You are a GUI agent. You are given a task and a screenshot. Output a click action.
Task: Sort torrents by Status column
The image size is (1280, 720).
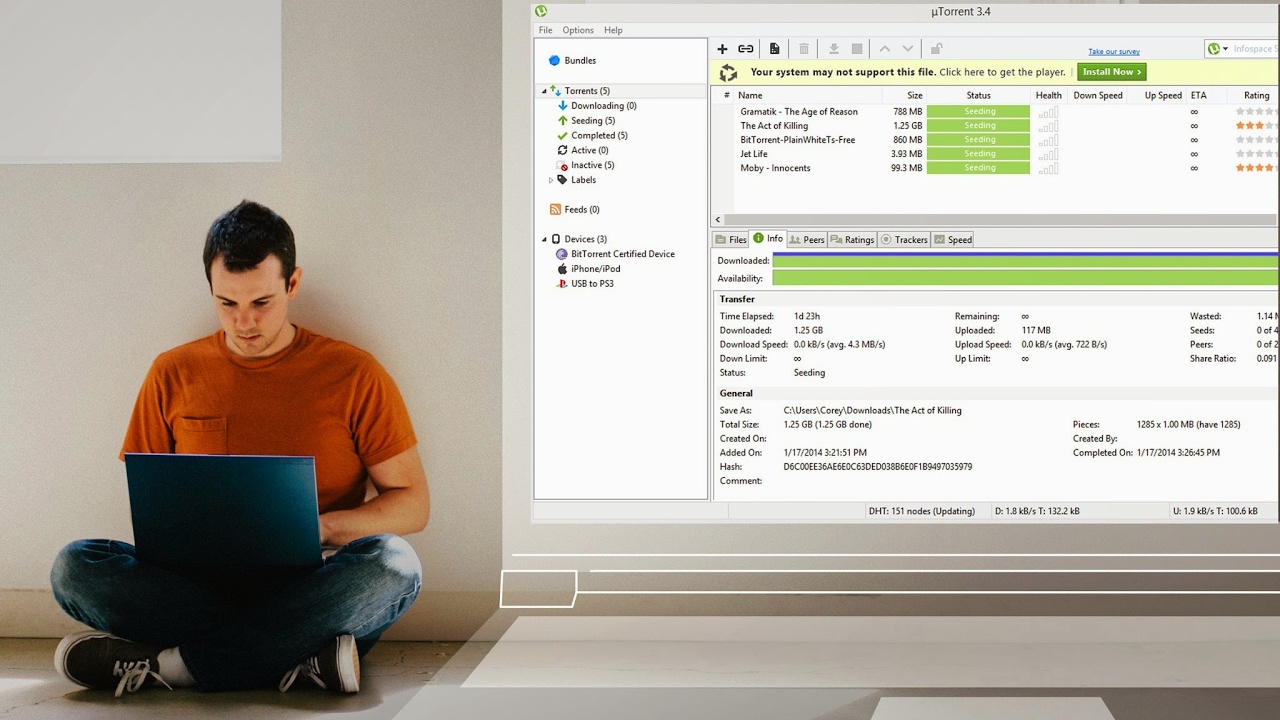click(x=978, y=96)
